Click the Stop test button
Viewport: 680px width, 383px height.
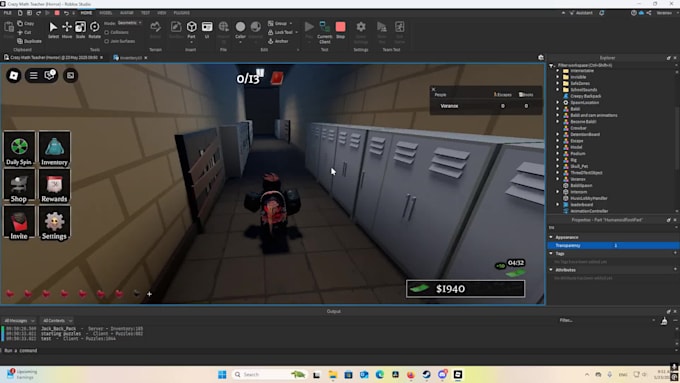(x=340, y=30)
